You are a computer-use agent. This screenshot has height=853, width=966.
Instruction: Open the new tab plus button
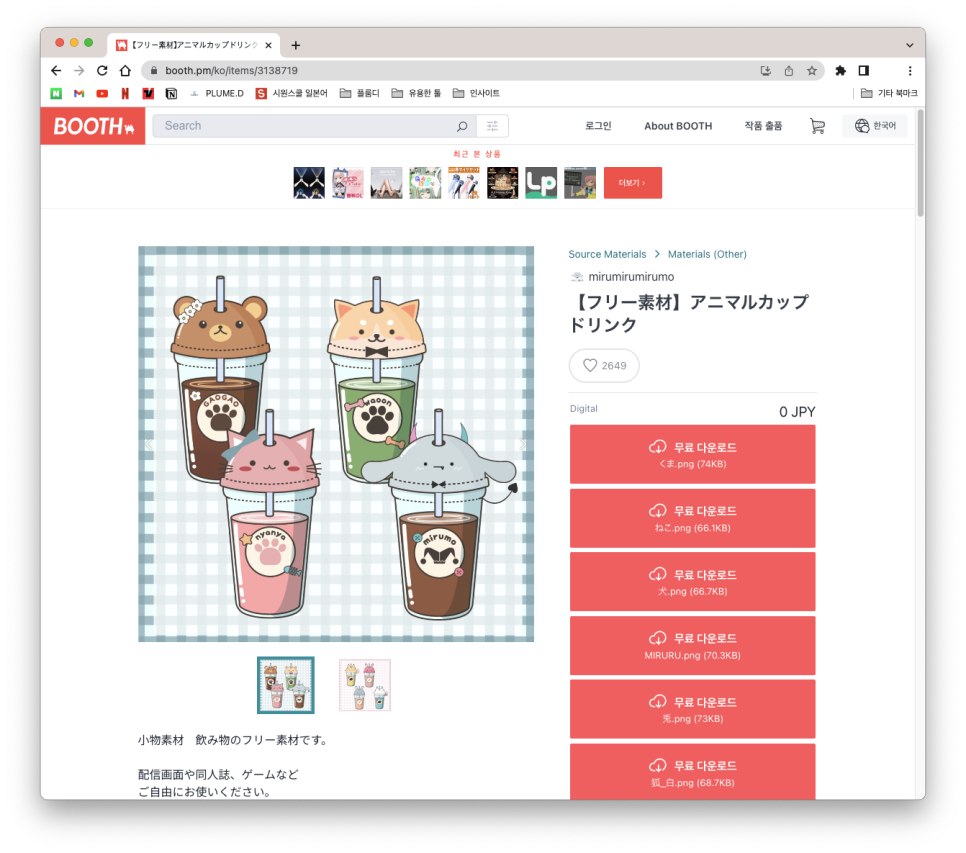[x=296, y=45]
